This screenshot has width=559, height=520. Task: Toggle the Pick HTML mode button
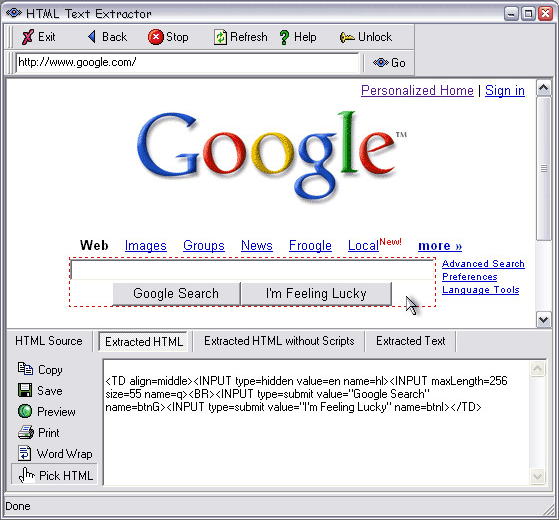(x=54, y=475)
